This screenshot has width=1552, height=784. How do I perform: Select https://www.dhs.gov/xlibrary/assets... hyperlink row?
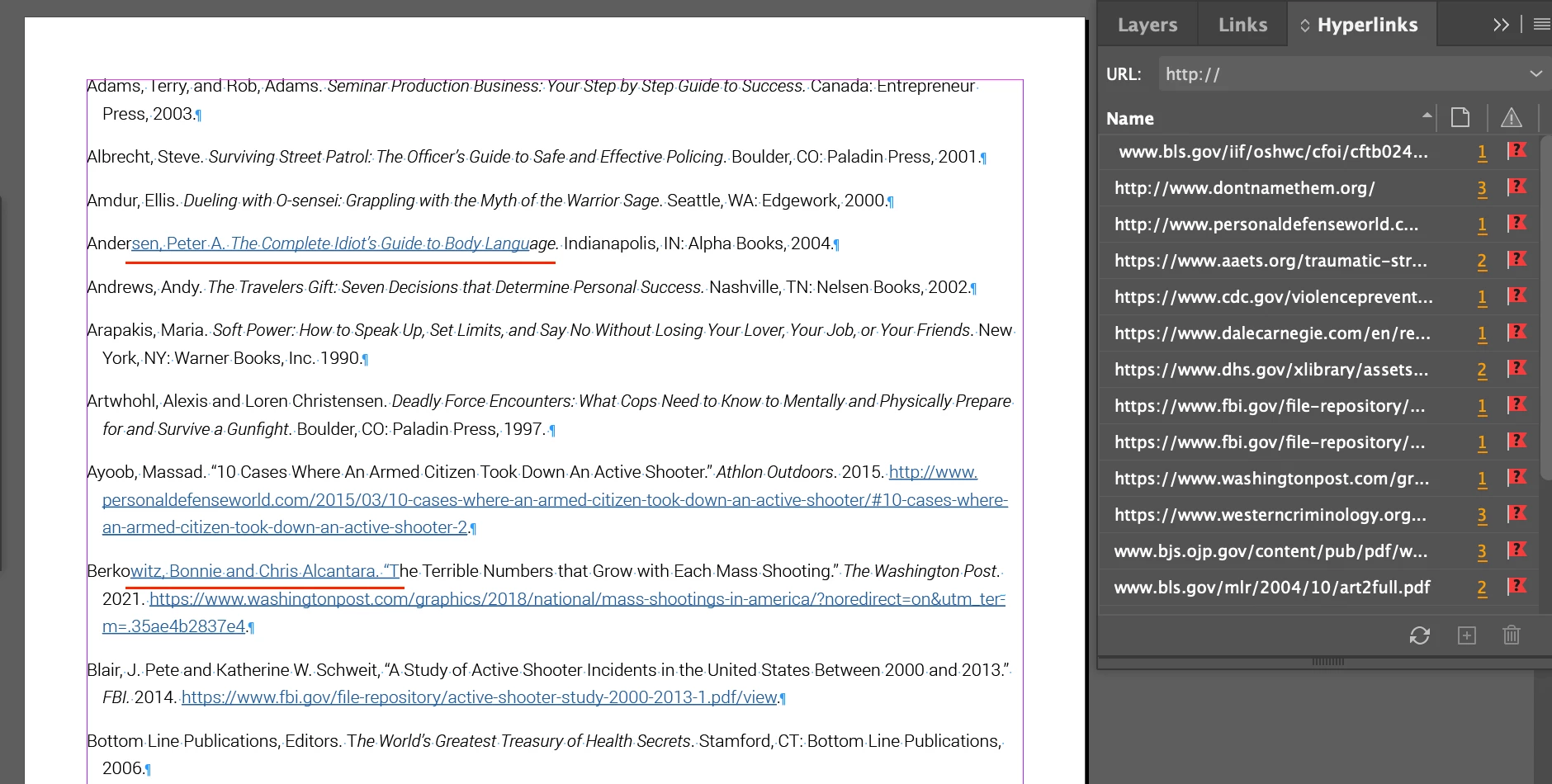(1318, 370)
